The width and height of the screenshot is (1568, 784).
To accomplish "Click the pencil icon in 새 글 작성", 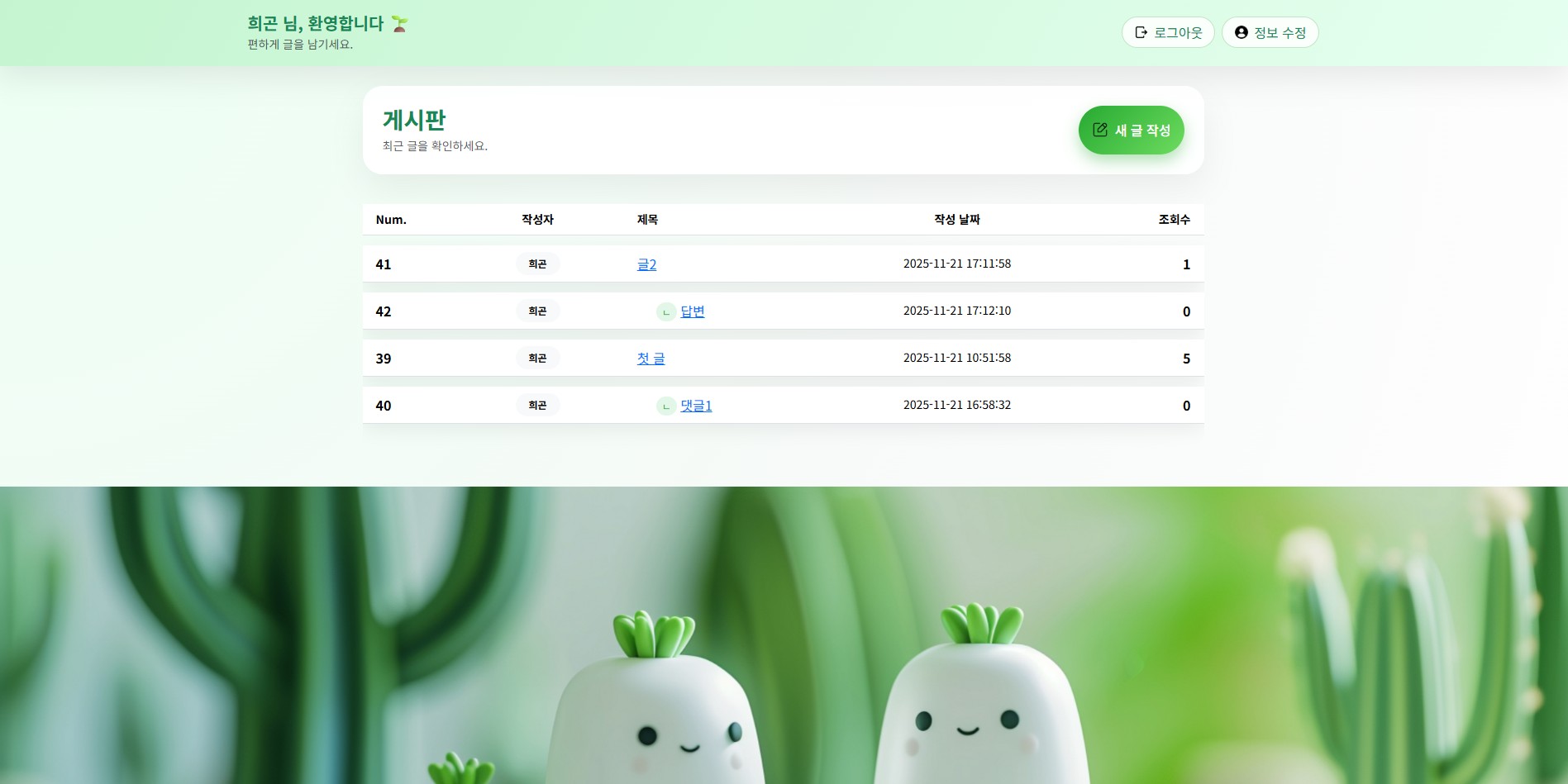I will coord(1099,130).
